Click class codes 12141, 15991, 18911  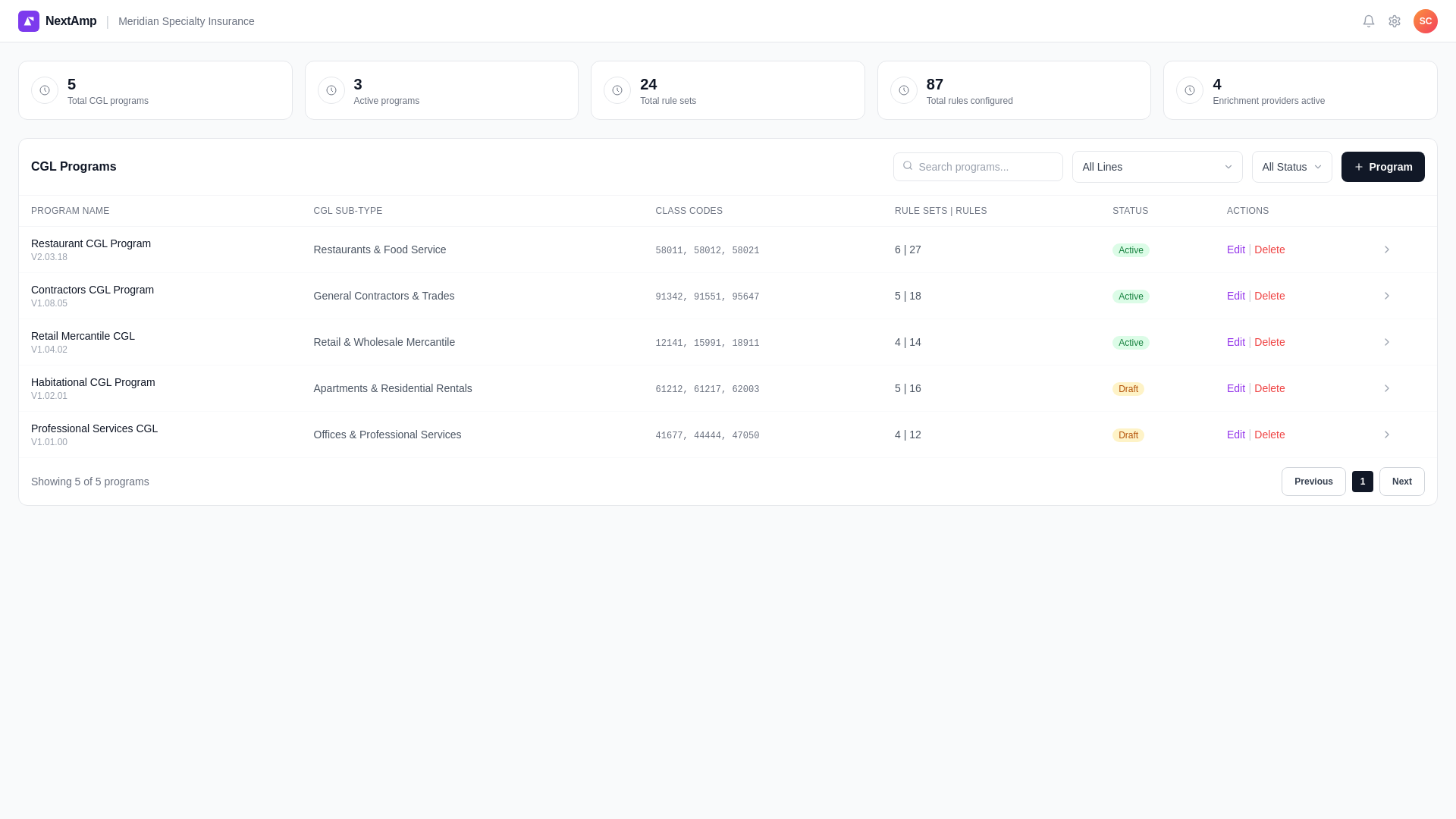coord(707,343)
